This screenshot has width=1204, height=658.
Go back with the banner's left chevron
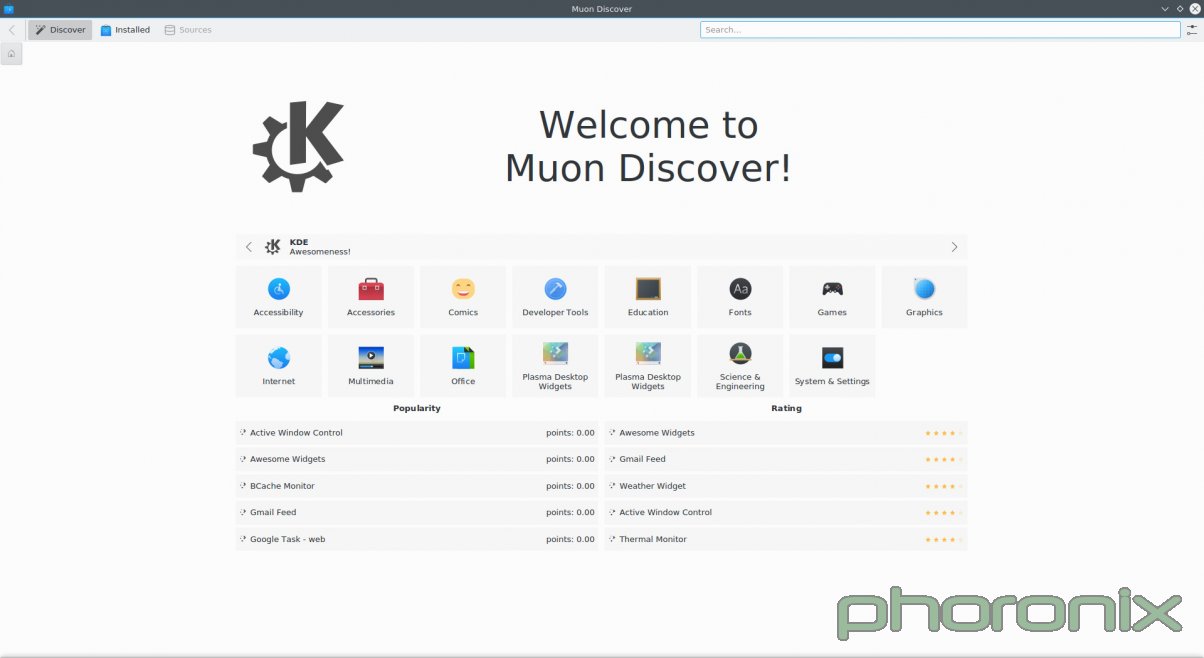(249, 246)
